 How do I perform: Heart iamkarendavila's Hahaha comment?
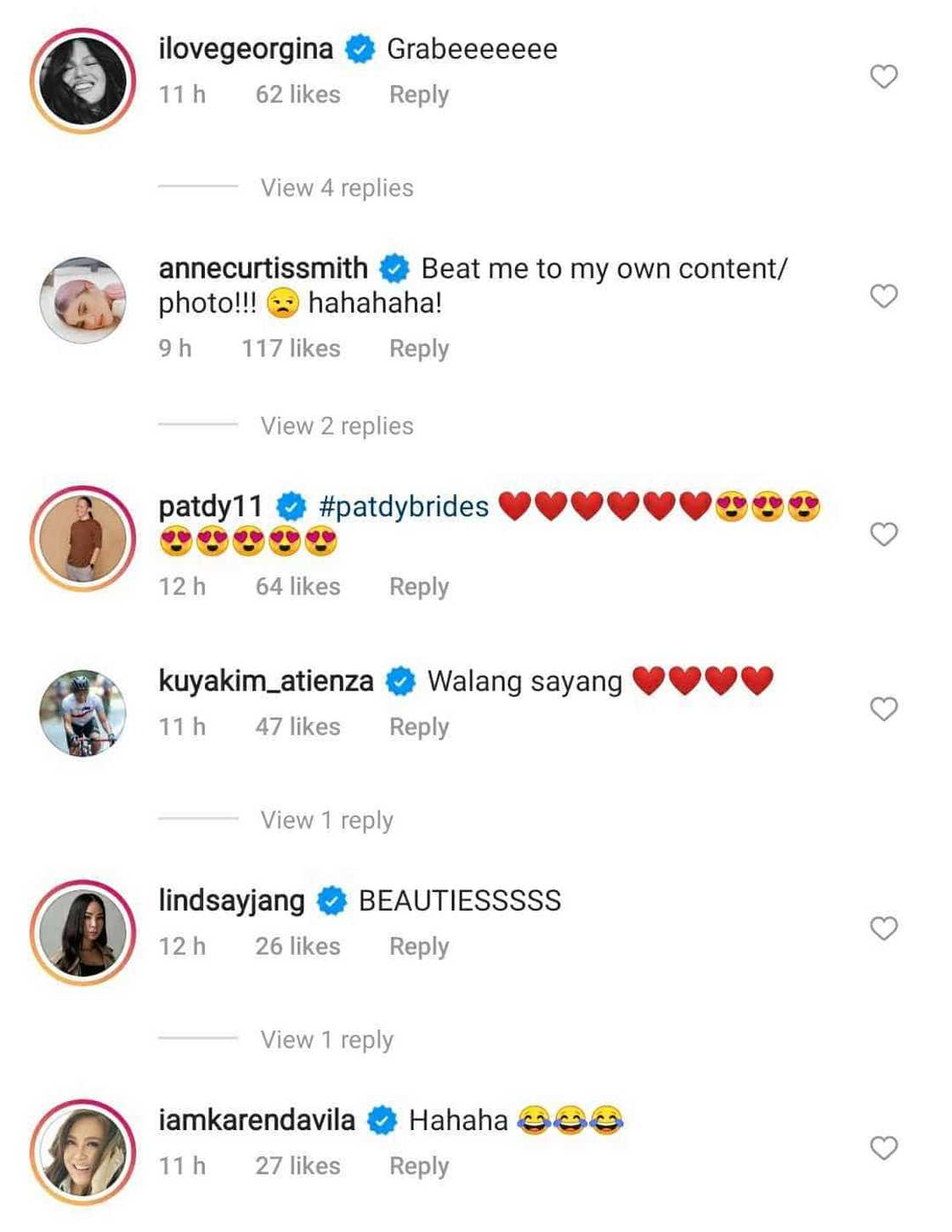884,1148
